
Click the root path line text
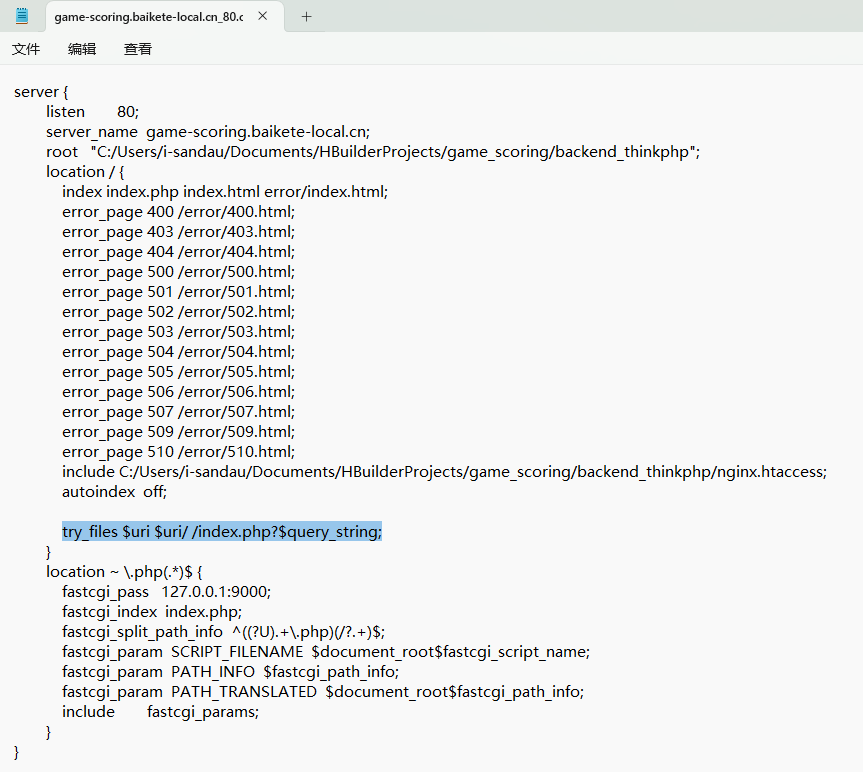373,152
